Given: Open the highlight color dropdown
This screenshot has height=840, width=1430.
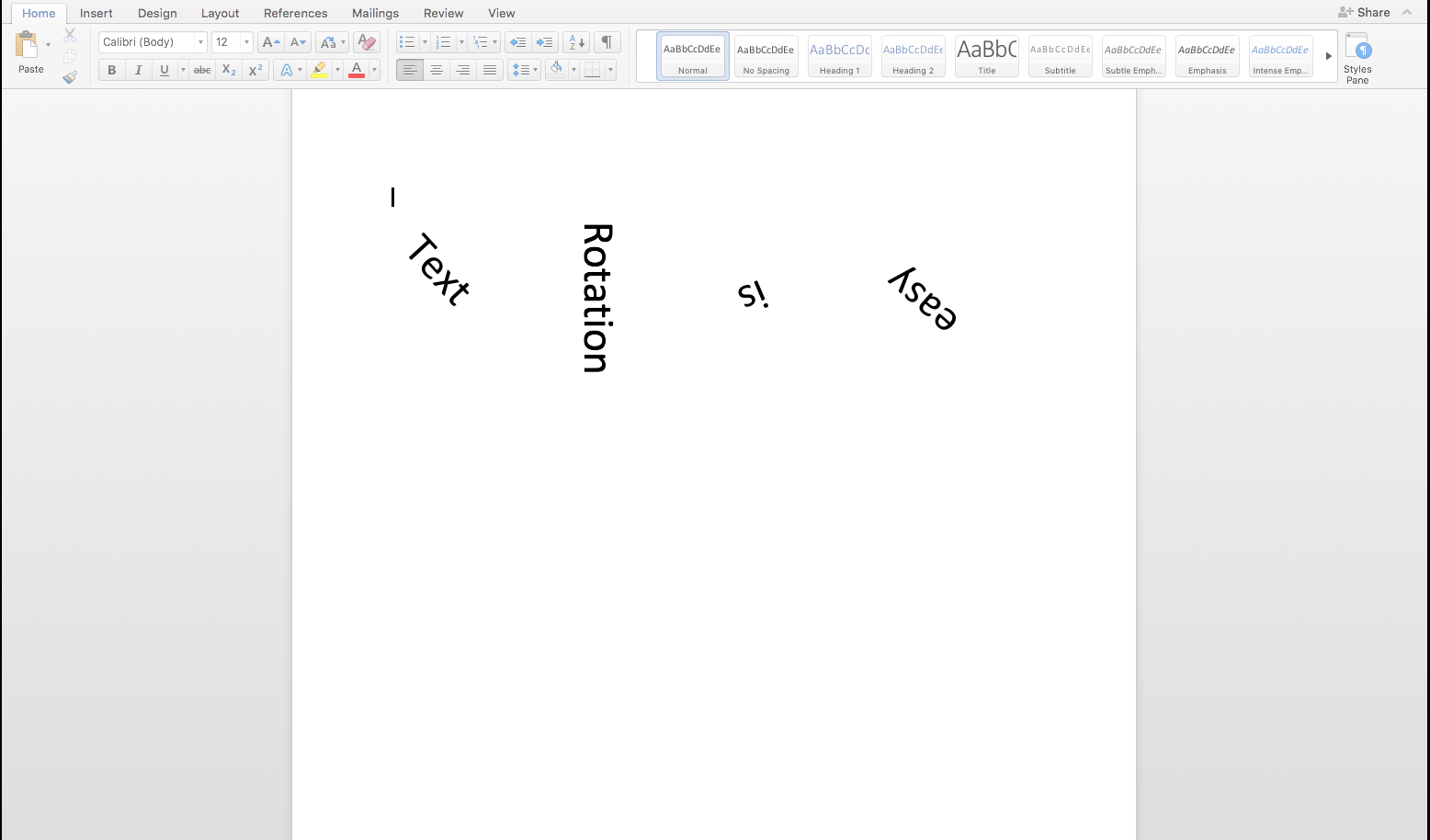Looking at the screenshot, I should click(x=336, y=69).
